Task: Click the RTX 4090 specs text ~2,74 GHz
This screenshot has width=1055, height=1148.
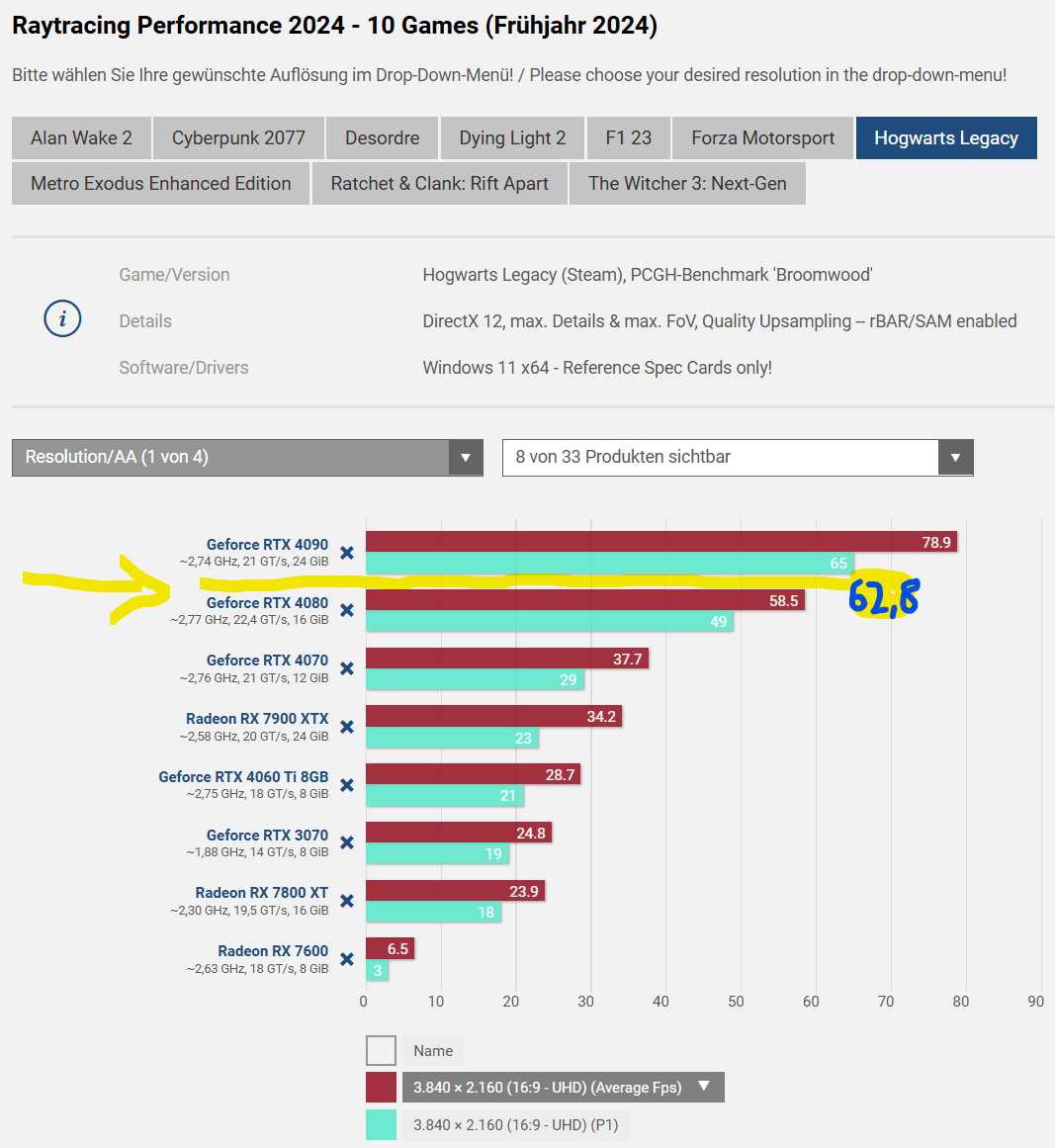Action: point(254,562)
